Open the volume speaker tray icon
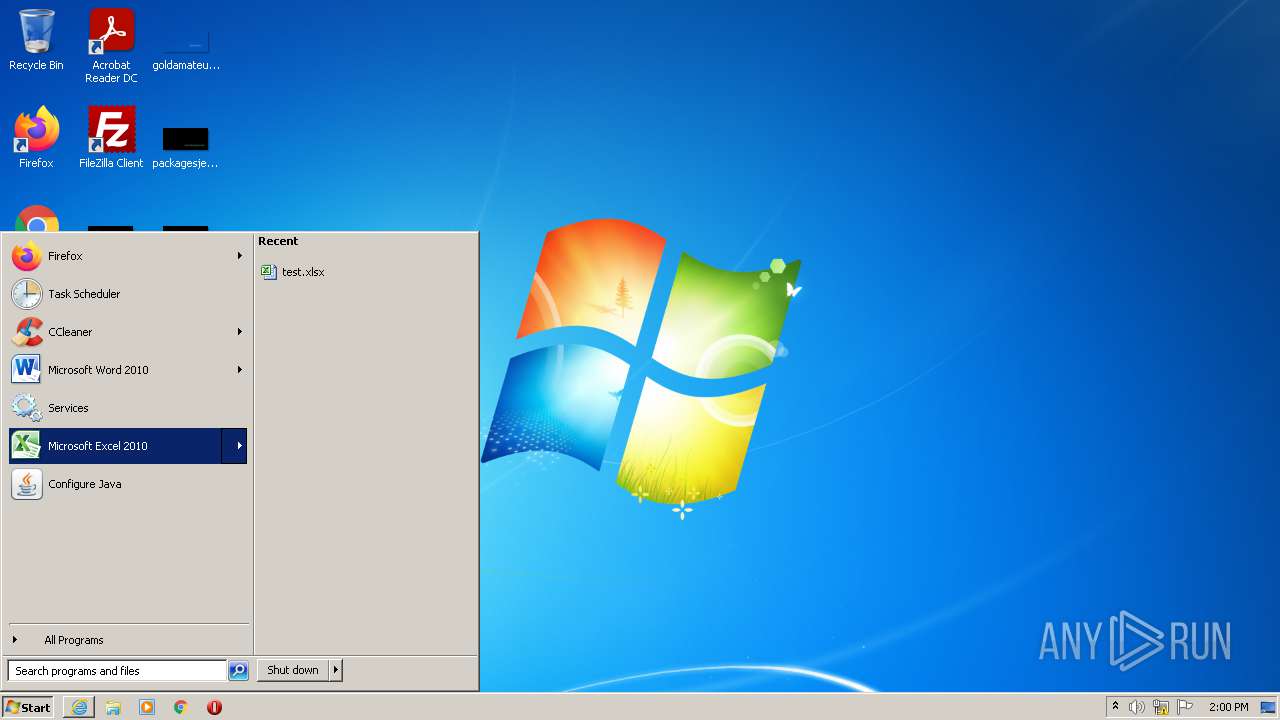1280x720 pixels. [1137, 707]
